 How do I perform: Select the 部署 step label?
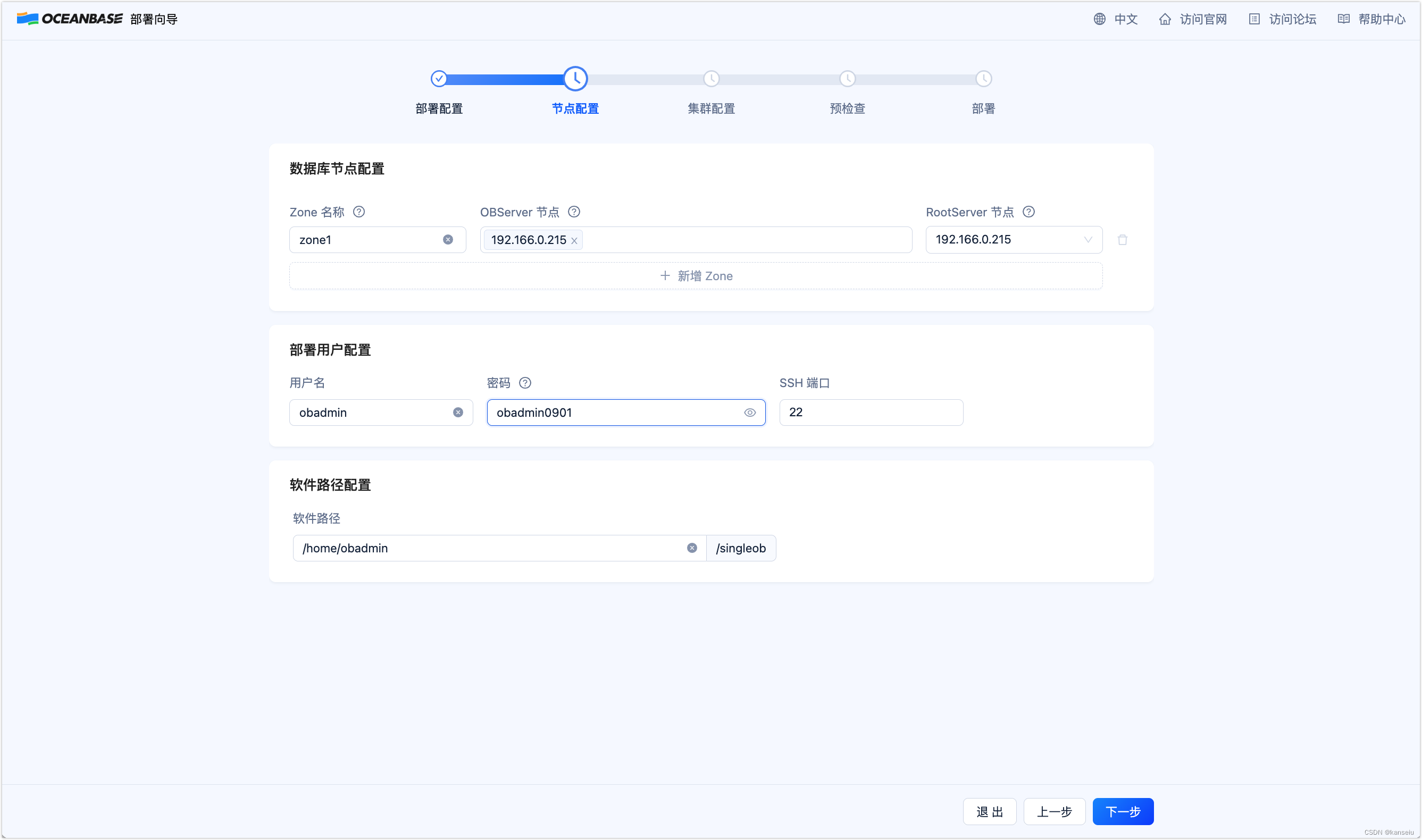click(x=983, y=108)
